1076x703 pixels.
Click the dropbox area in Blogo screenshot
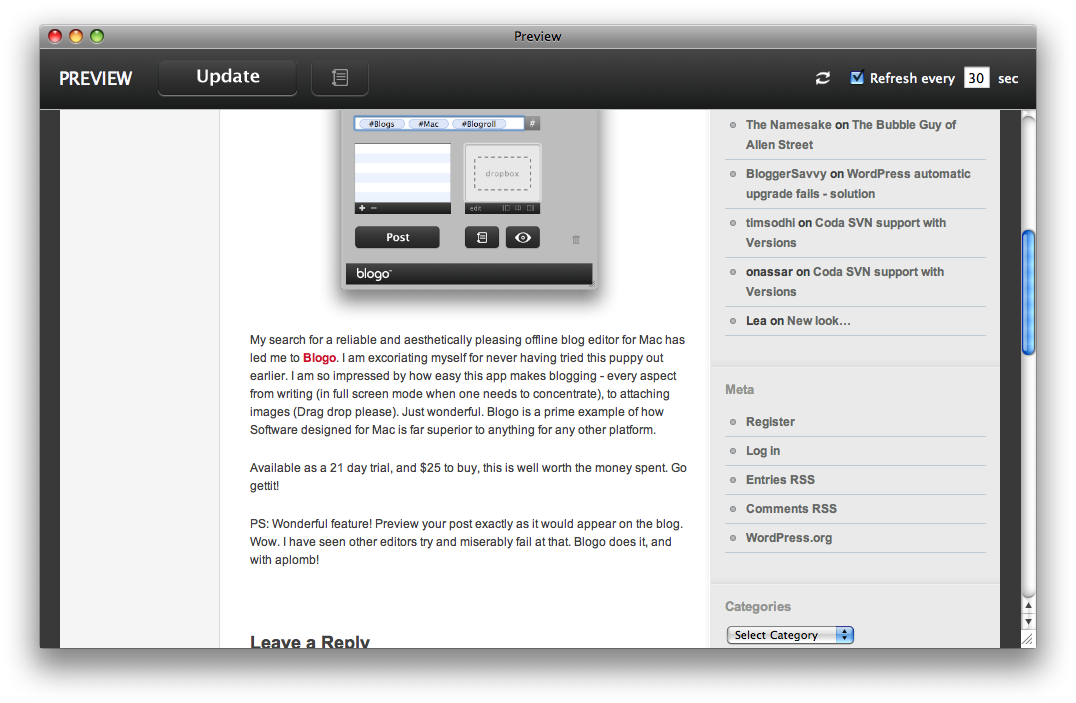tap(502, 172)
